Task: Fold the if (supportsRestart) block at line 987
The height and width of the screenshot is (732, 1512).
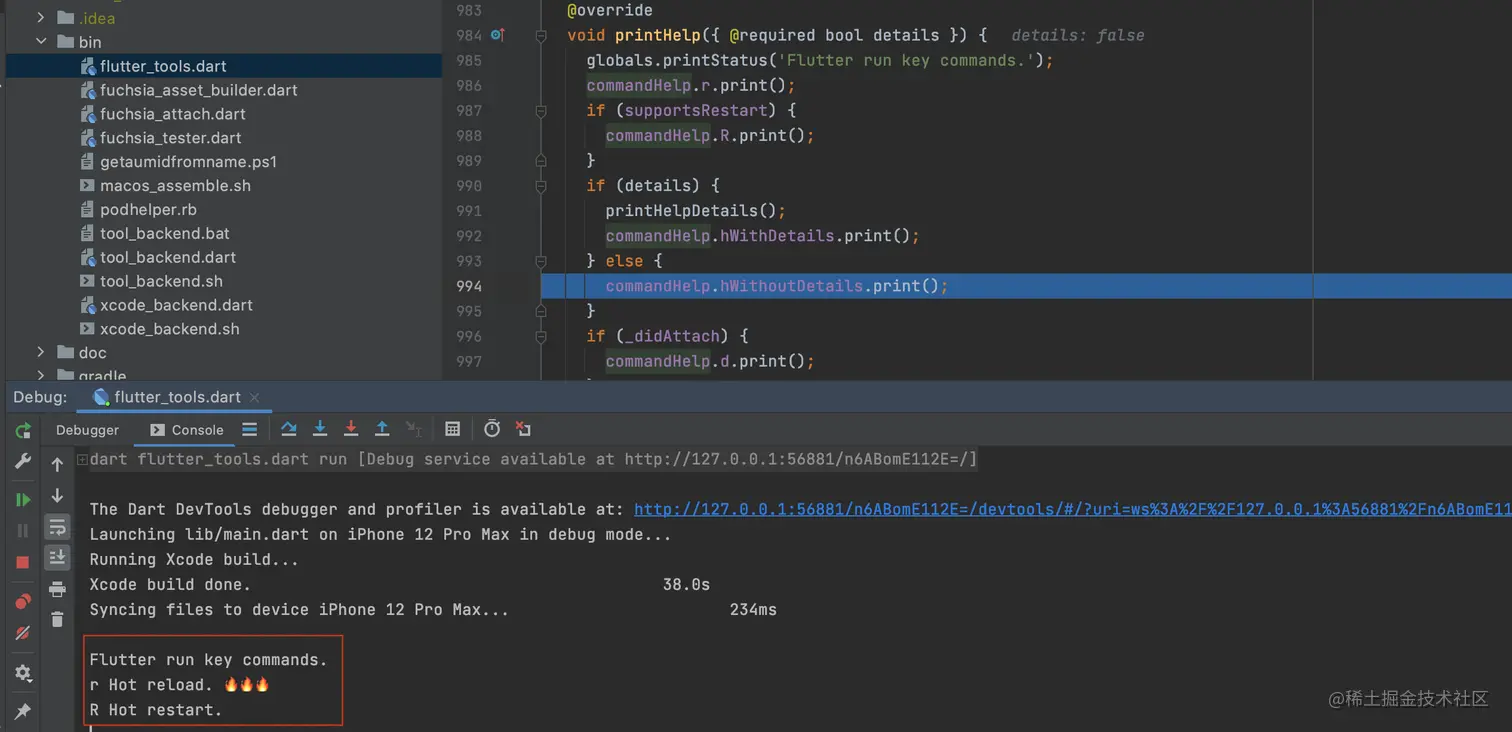Action: click(x=541, y=110)
